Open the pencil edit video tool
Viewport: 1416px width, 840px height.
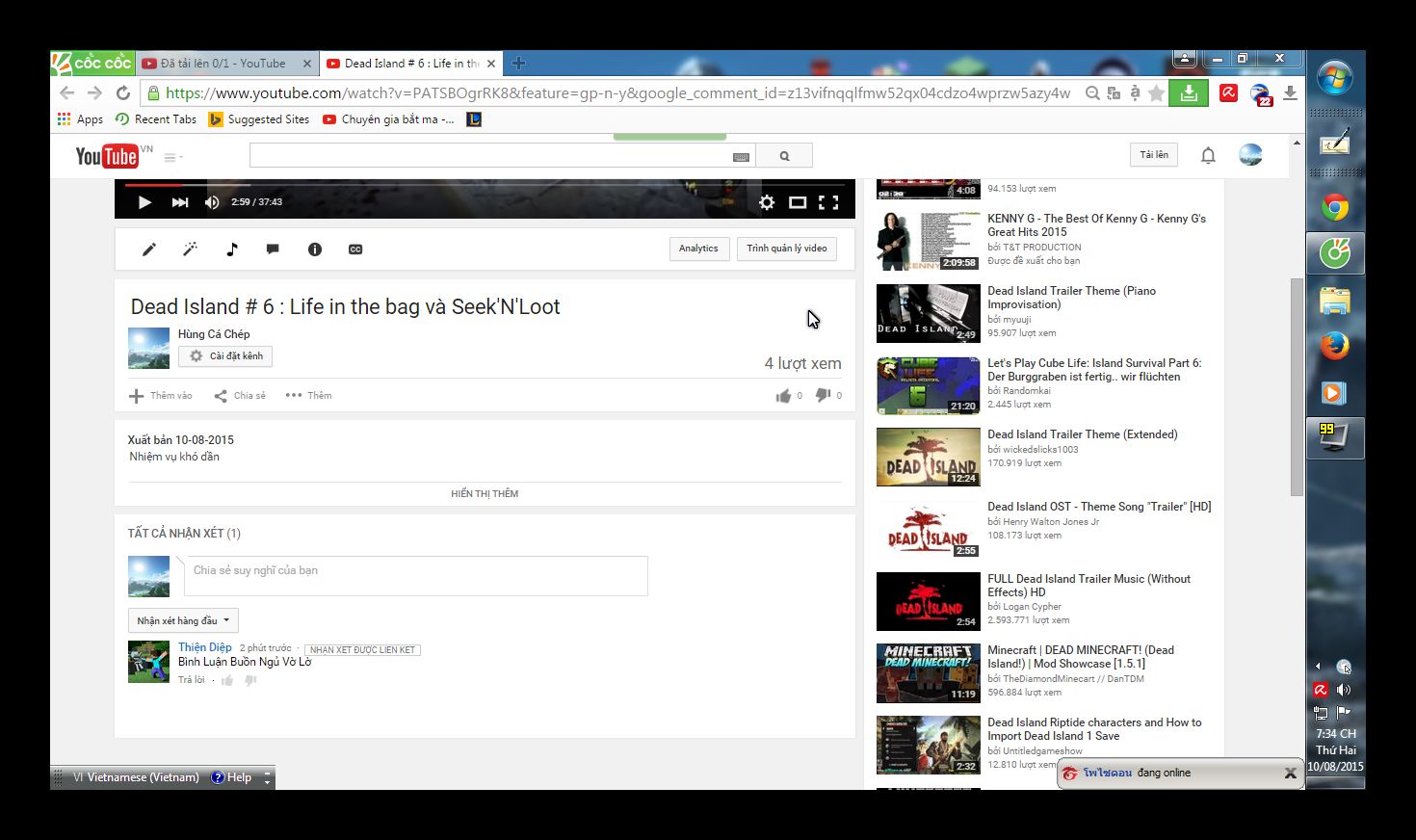coord(149,249)
